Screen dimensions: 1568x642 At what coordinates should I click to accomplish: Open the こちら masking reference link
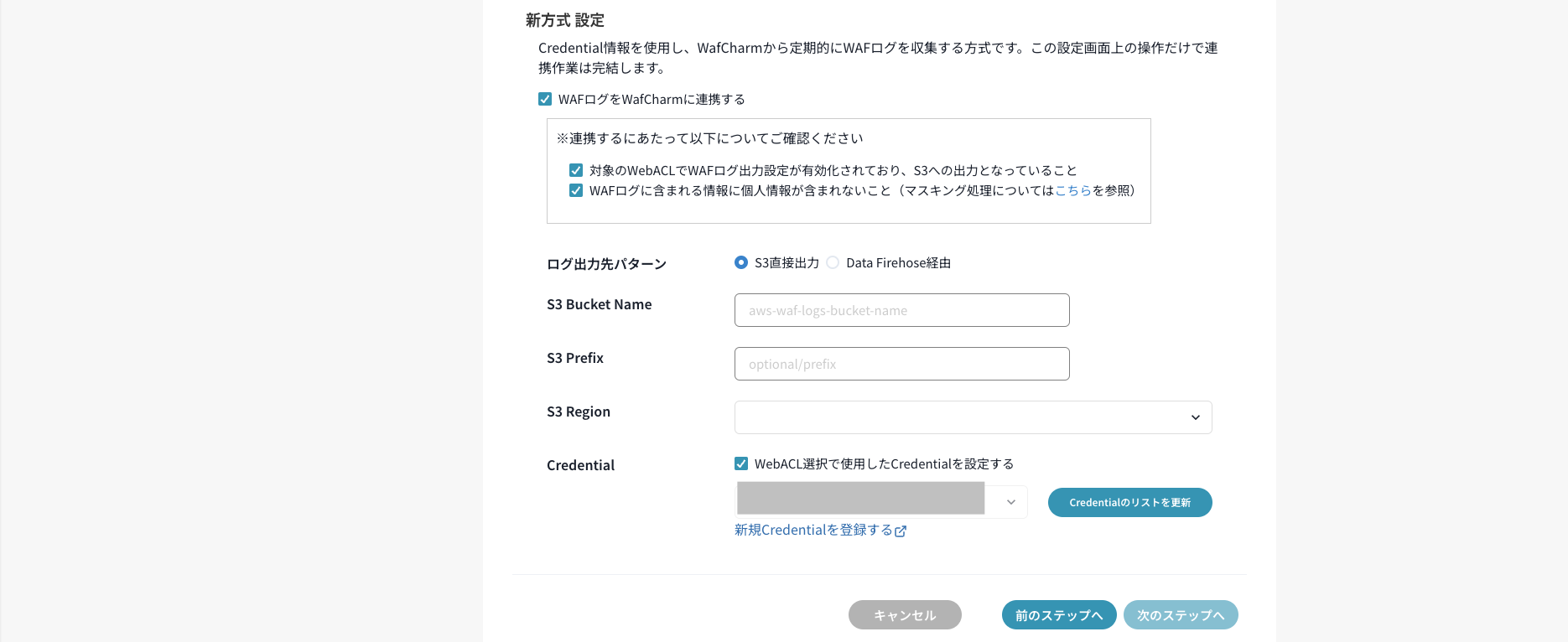[x=1072, y=190]
